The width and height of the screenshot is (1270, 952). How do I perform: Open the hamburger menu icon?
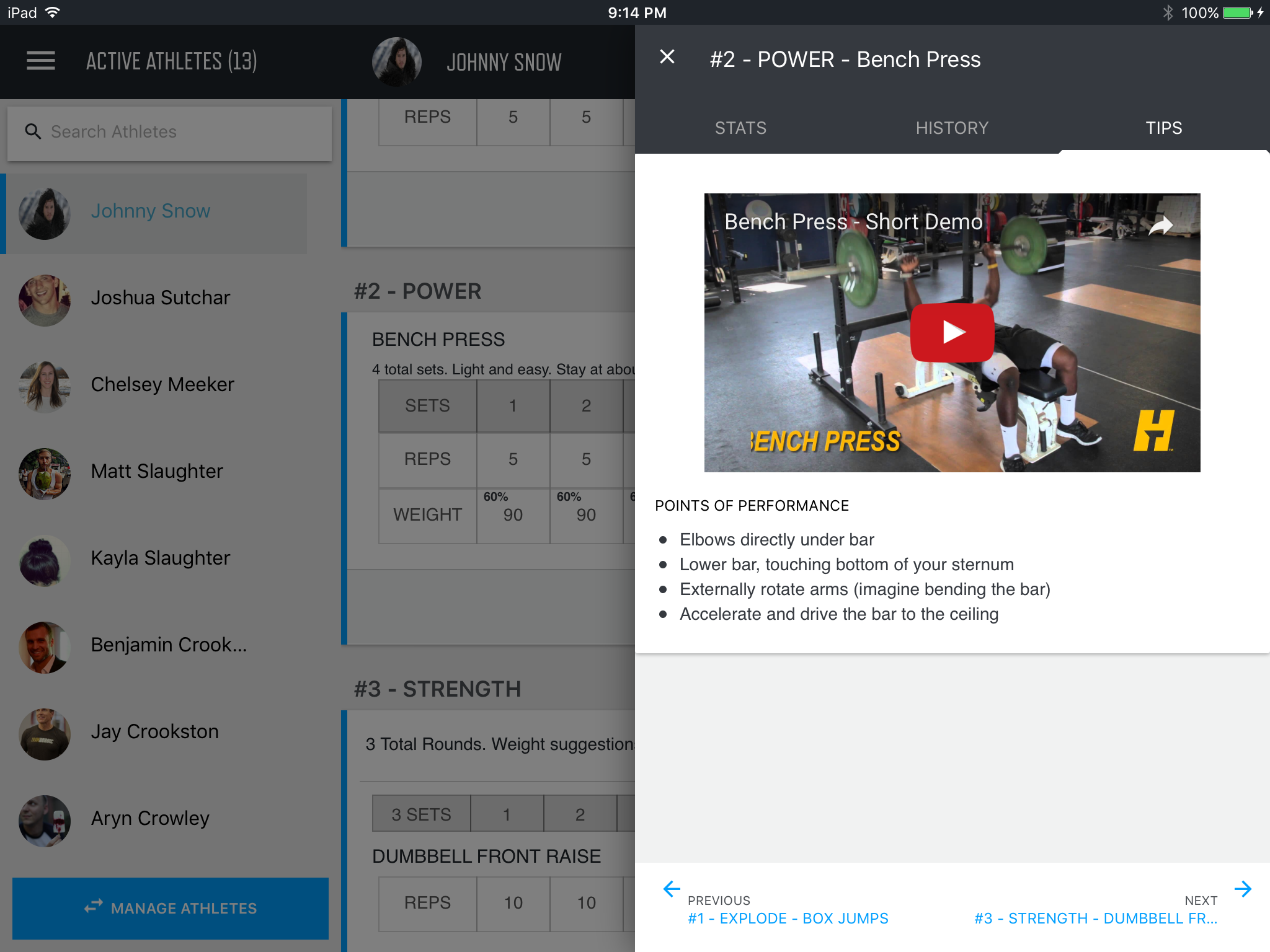click(41, 61)
